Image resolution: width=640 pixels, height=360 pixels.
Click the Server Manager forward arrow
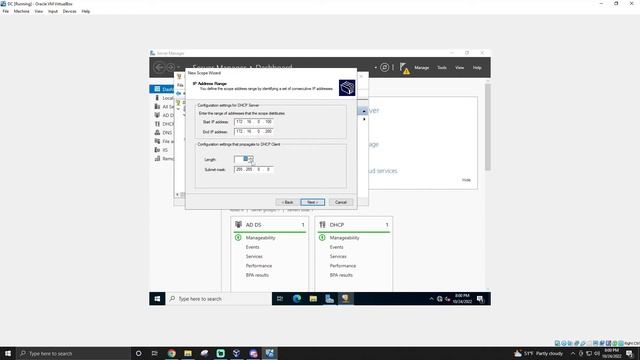[x=171, y=67]
